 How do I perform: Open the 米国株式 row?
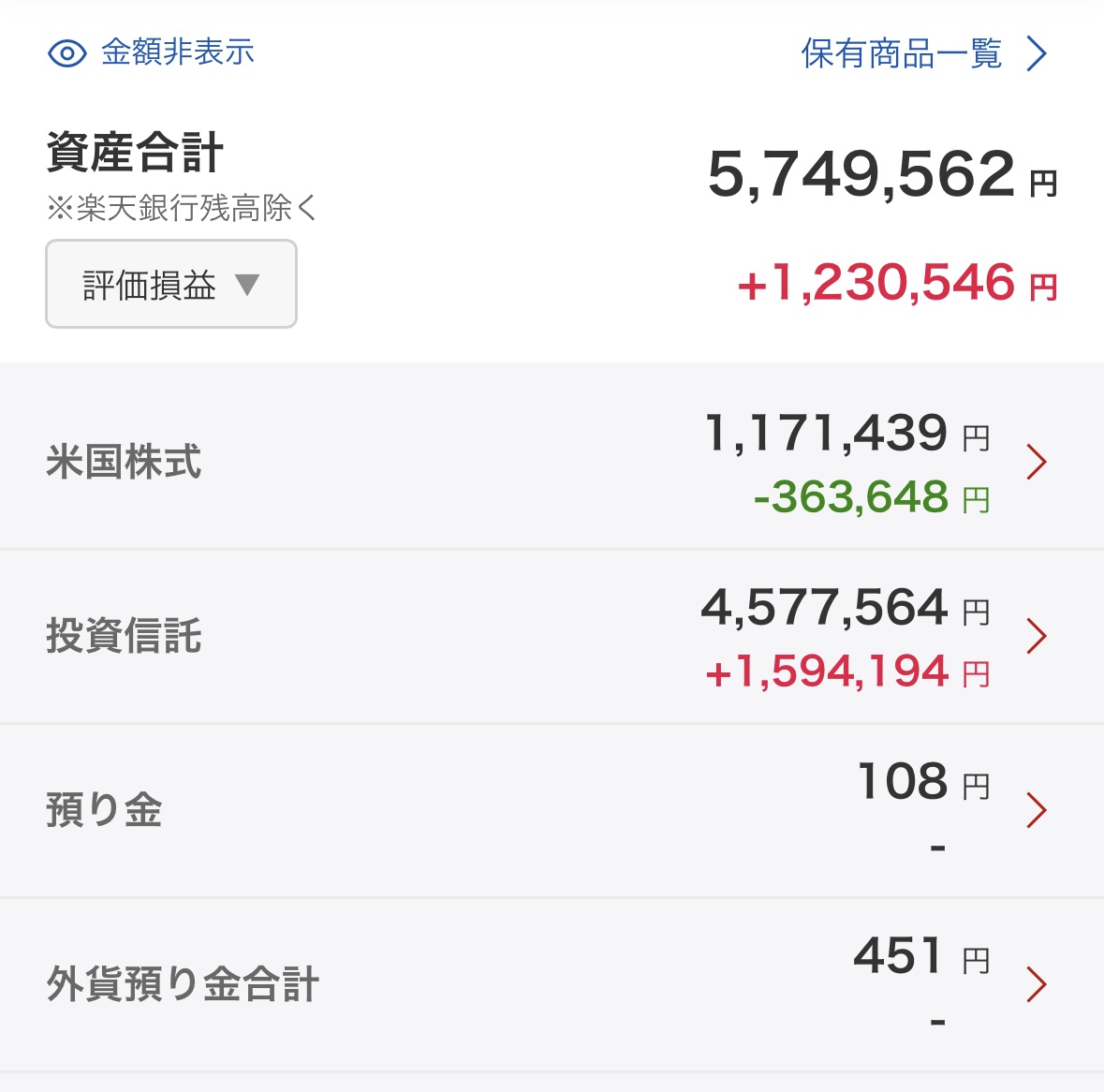[552, 462]
